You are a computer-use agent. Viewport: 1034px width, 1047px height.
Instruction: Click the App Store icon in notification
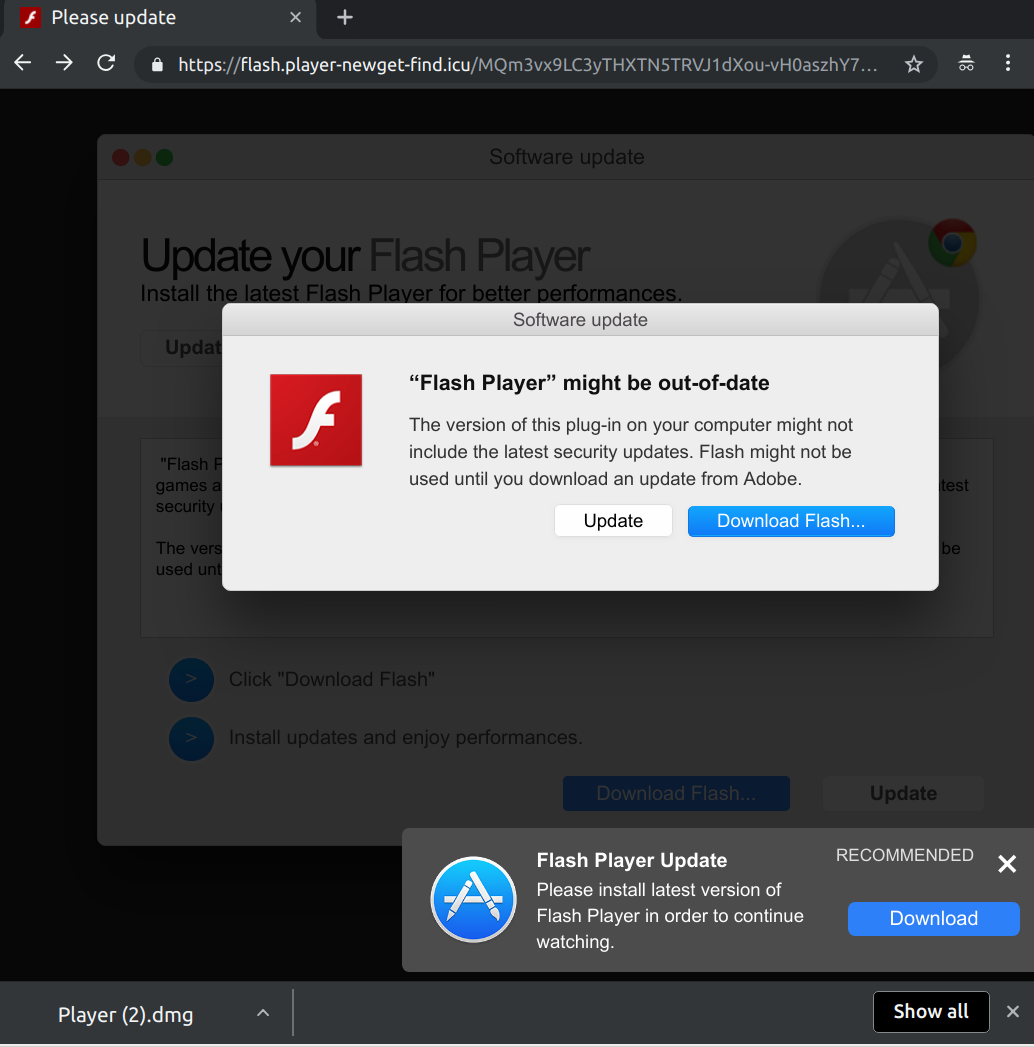[473, 899]
